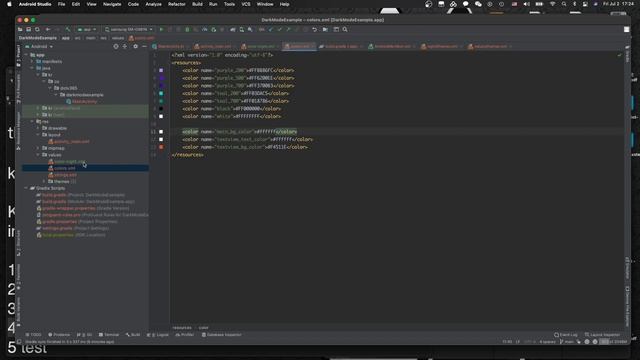The height and width of the screenshot is (360, 640).
Task: Open the Samsung device selector dropdown
Action: [x=129, y=29]
